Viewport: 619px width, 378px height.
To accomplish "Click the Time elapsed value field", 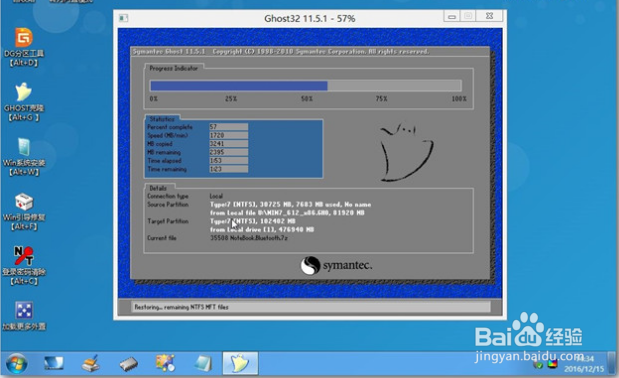I will (229, 161).
